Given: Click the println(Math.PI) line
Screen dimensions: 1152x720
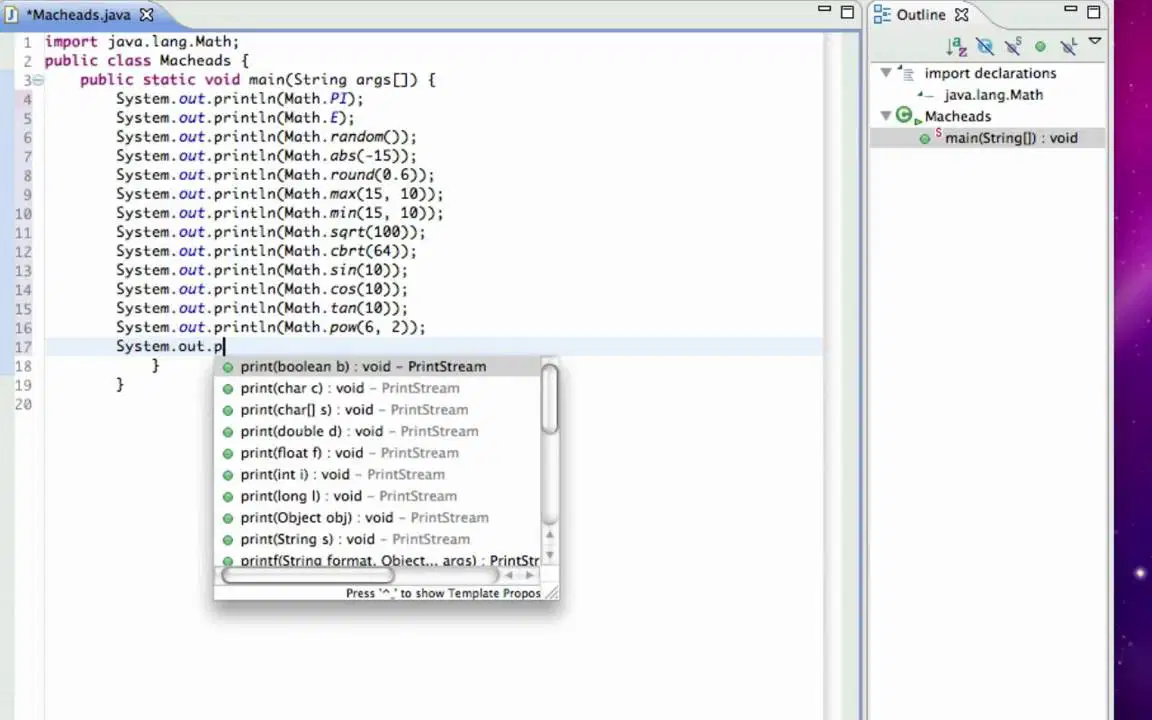Looking at the screenshot, I should 240,99.
